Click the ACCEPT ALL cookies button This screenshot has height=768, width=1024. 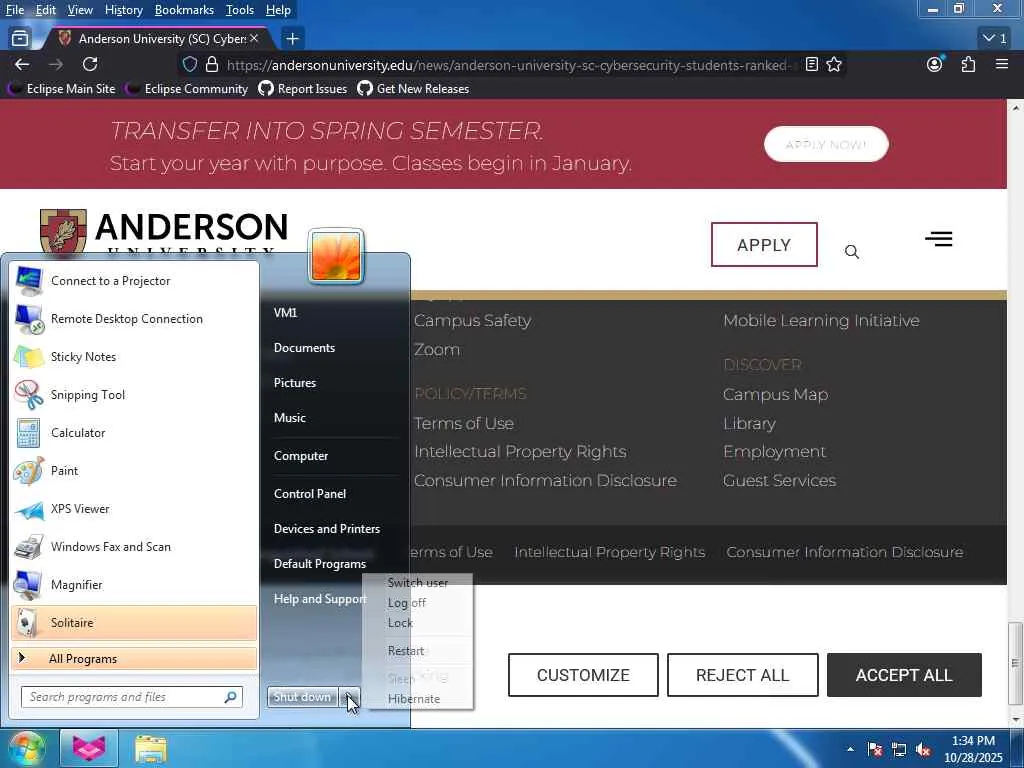[x=904, y=675]
